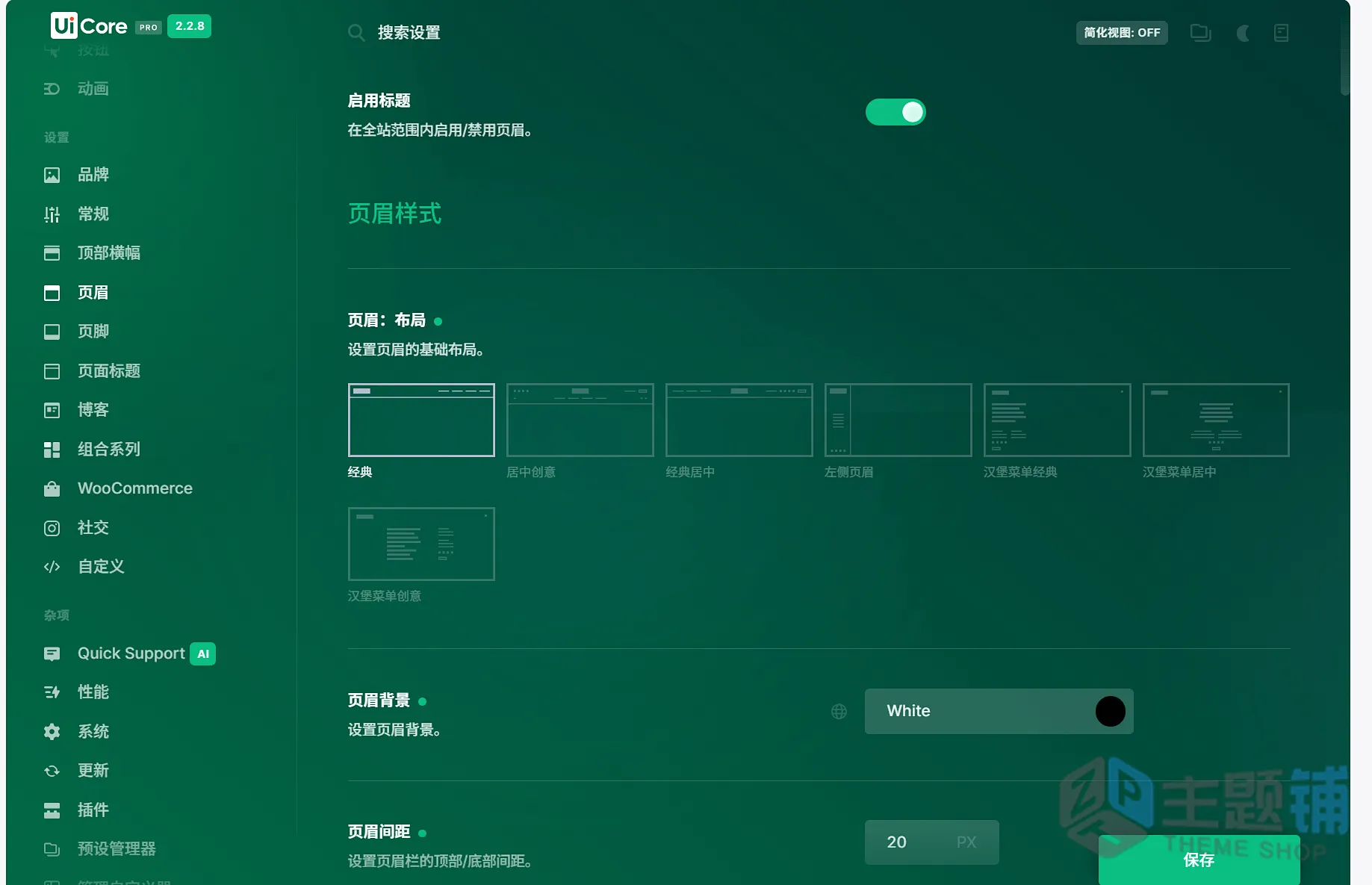Click the 常规 sliders icon
This screenshot has width=1372, height=885.
[x=52, y=214]
